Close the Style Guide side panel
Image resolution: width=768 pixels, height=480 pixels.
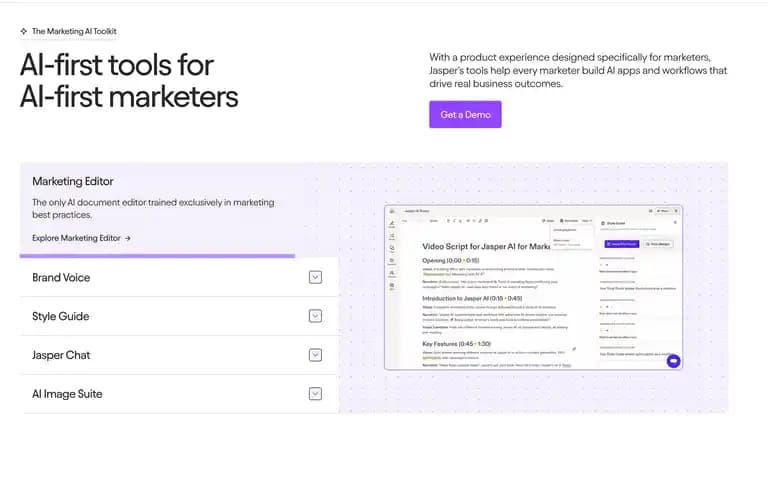tap(675, 223)
